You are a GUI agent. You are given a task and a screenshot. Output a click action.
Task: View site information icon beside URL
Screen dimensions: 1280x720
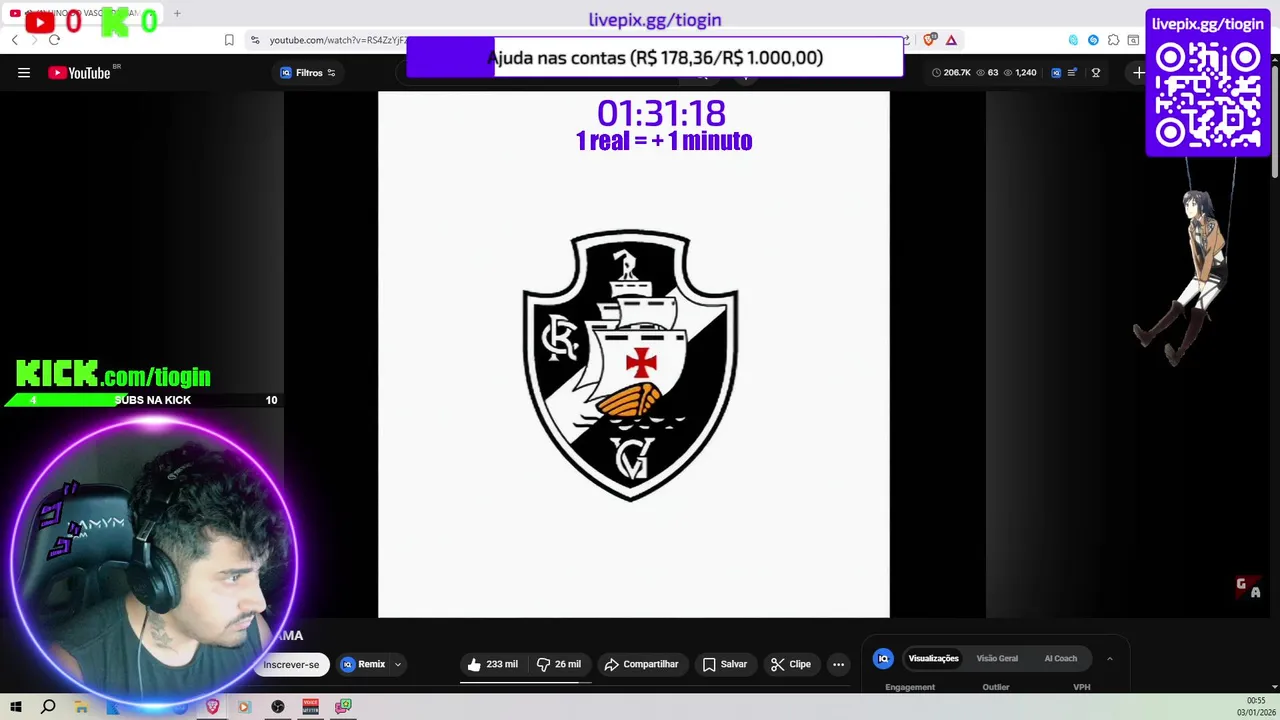255,40
